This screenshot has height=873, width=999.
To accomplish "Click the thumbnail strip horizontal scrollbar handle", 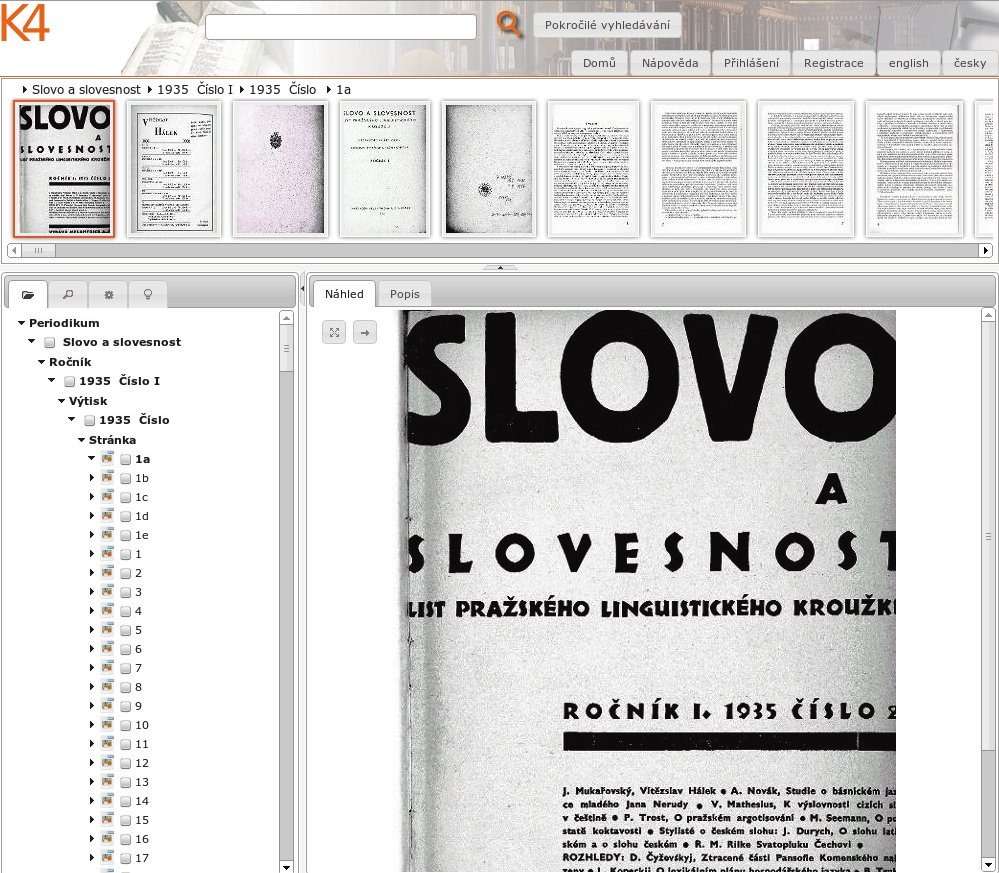I will (38, 250).
